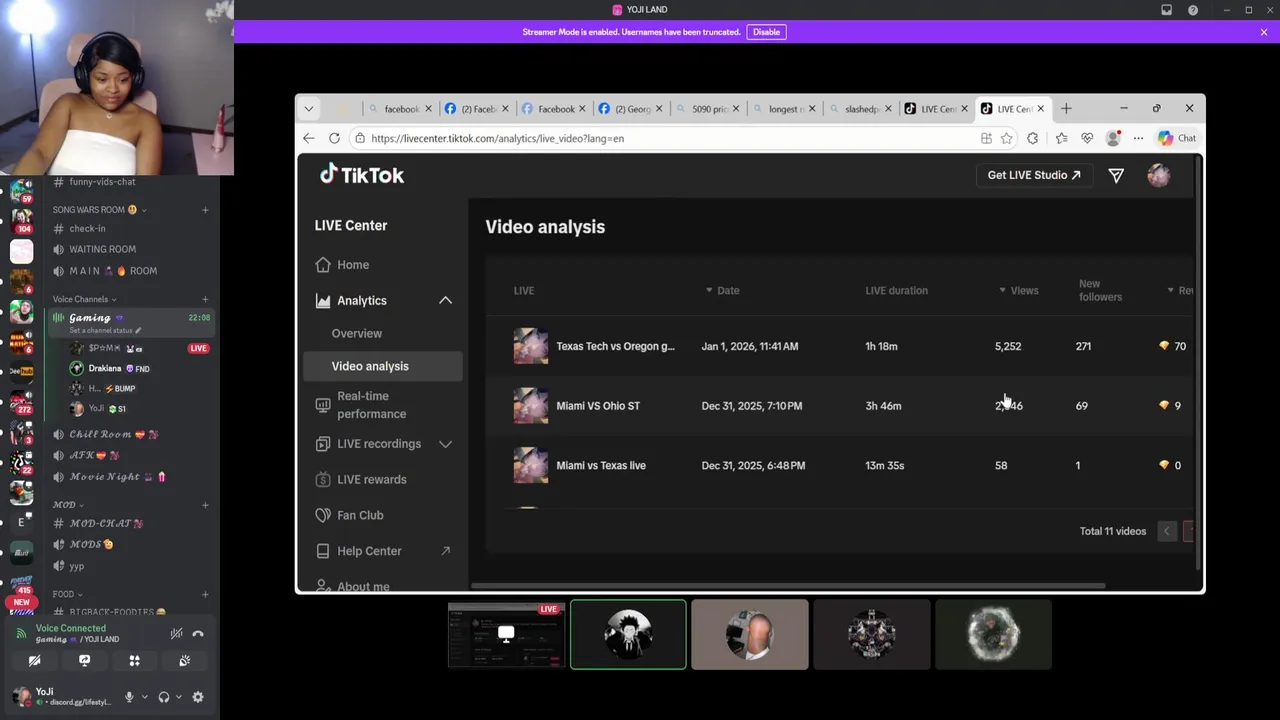Open Discord help icon in title bar

(1193, 10)
